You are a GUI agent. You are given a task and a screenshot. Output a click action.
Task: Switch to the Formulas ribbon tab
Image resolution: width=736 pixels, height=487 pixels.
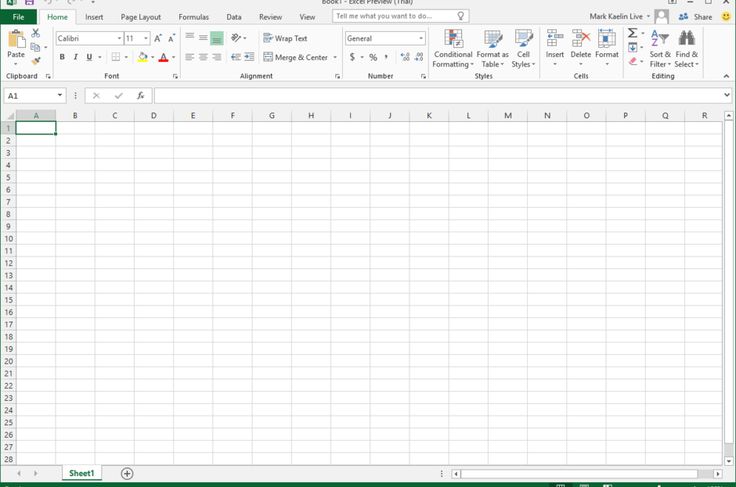click(x=193, y=17)
